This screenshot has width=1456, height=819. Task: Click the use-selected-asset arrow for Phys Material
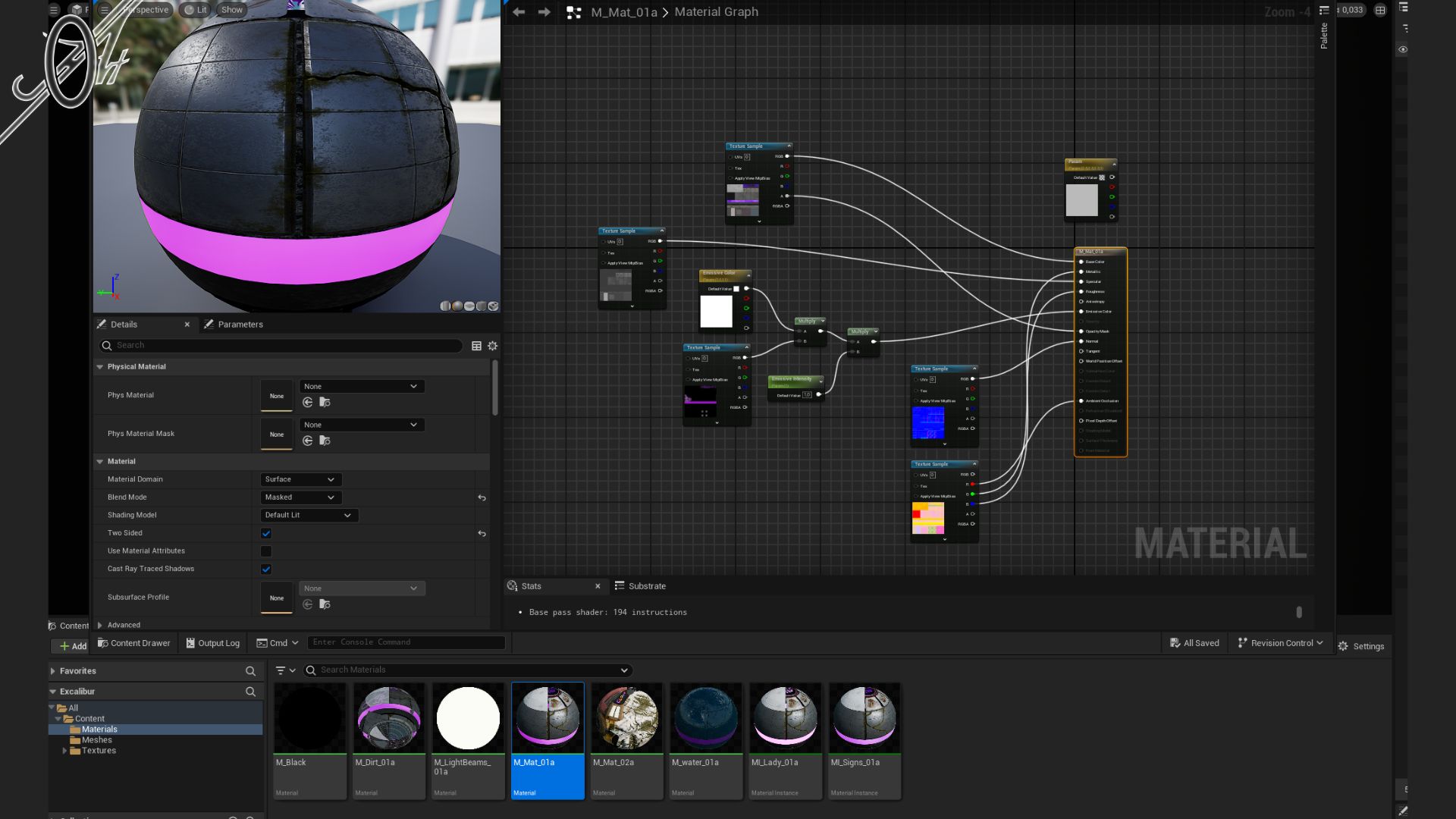(x=308, y=403)
